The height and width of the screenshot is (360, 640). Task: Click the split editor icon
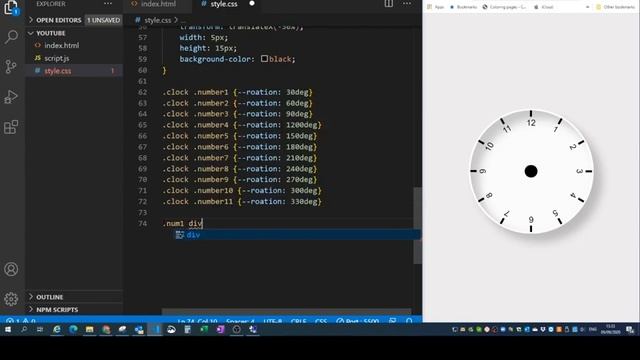(389, 4)
